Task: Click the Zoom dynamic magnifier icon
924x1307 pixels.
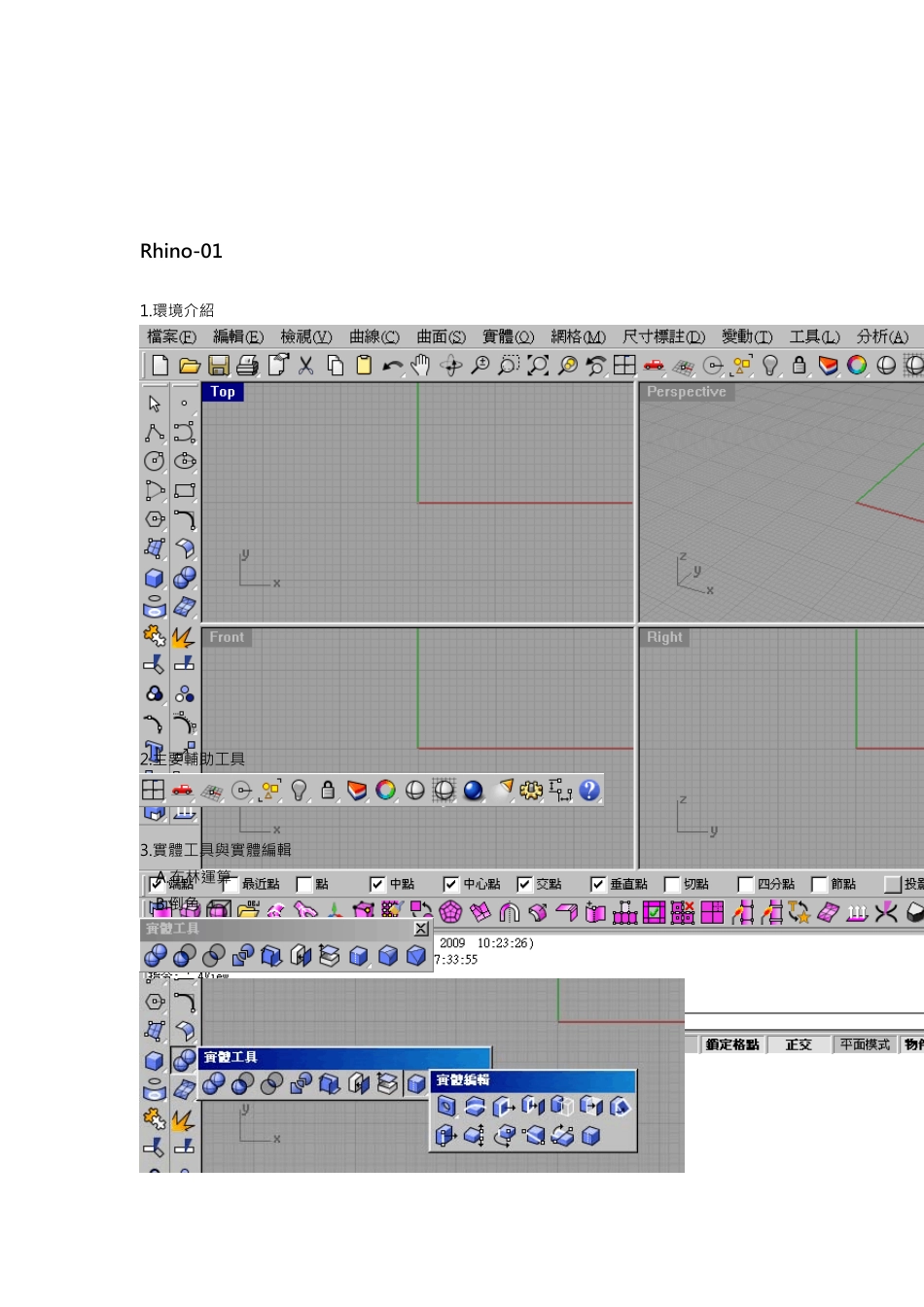Action: 480,366
